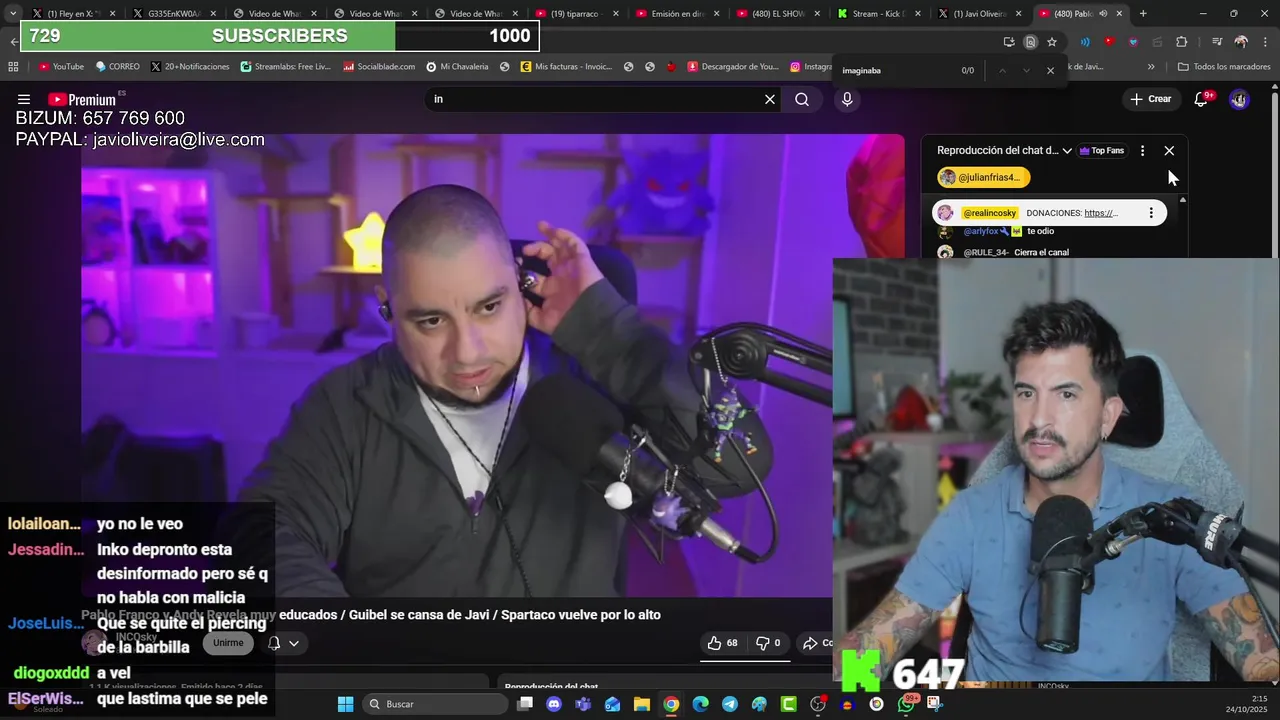The image size is (1280, 720).
Task: Open the CORREO bookmark
Action: click(117, 67)
